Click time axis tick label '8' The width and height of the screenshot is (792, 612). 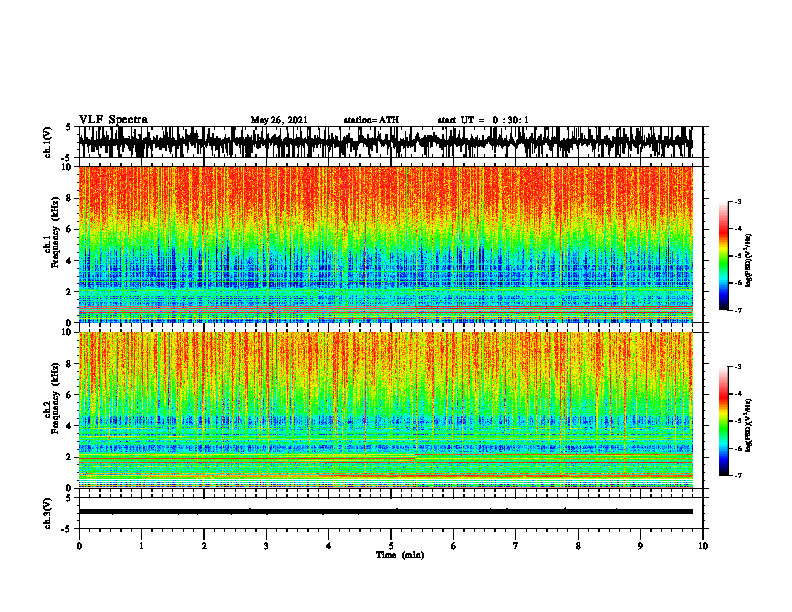pyautogui.click(x=578, y=546)
